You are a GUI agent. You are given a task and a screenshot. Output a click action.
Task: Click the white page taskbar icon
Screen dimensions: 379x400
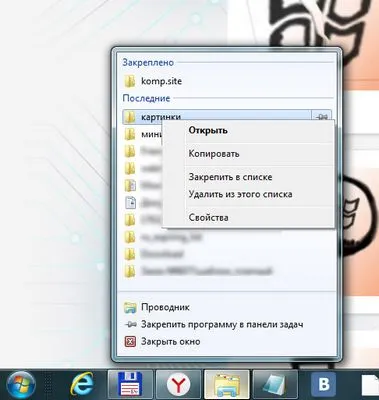pos(370,386)
